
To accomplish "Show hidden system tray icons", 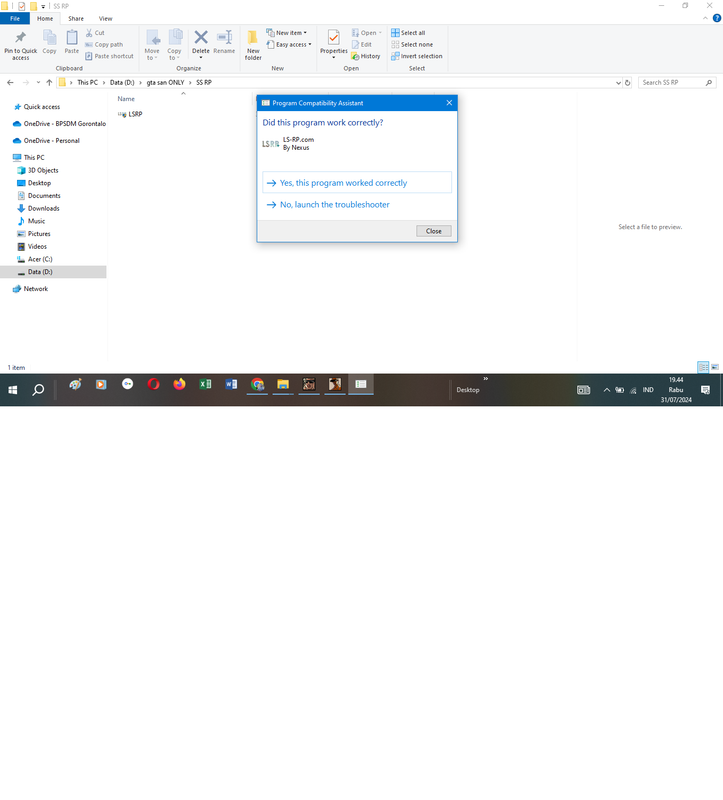I will tap(607, 390).
